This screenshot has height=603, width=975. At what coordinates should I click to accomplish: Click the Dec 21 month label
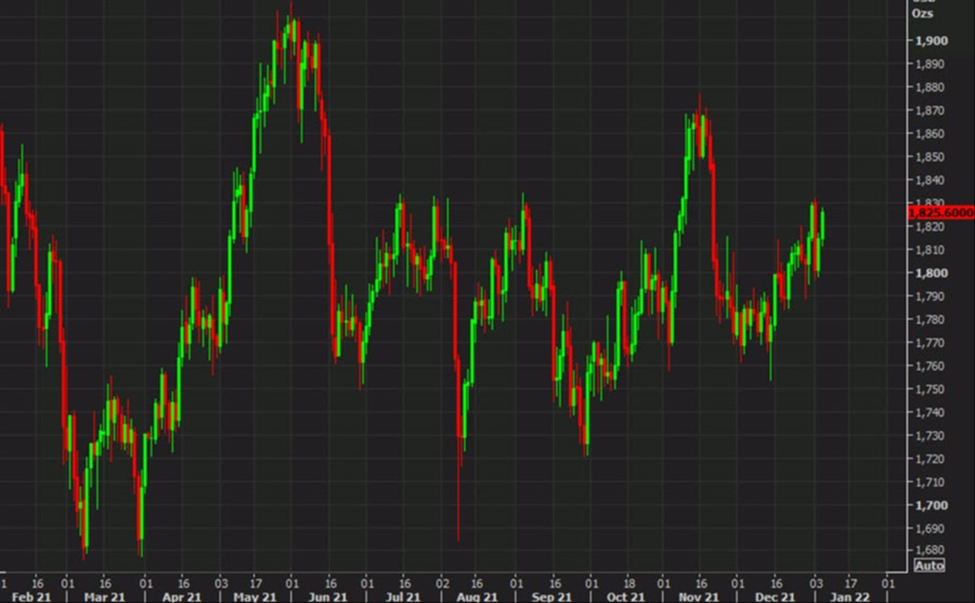[x=775, y=597]
